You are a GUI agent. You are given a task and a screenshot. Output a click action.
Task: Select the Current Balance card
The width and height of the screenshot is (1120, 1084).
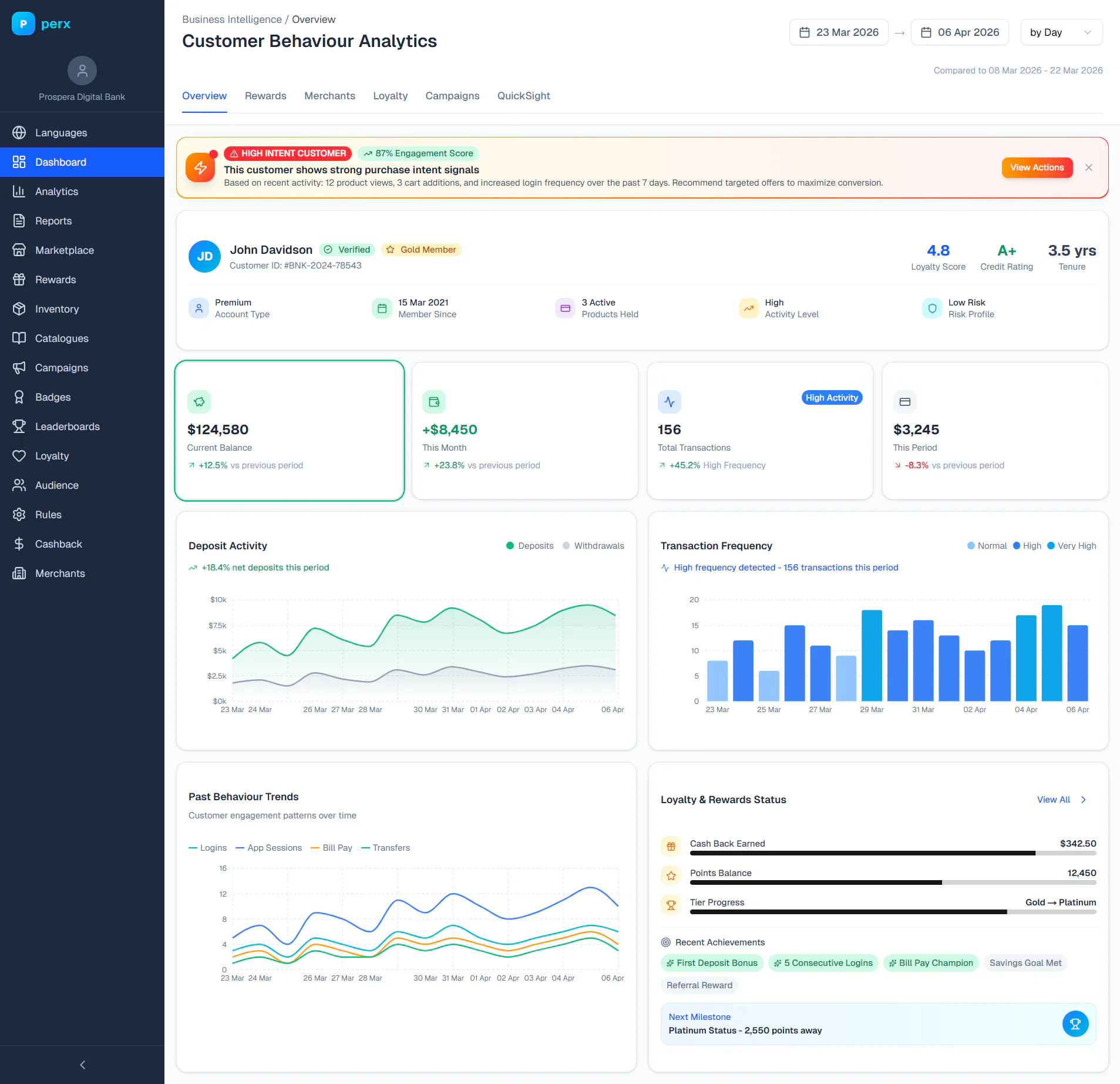[290, 431]
